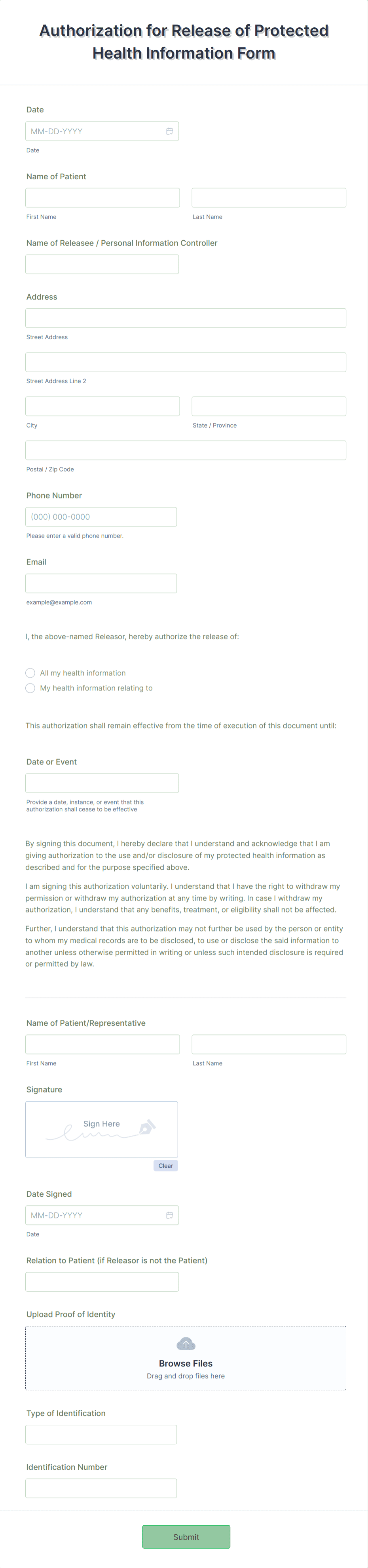Image resolution: width=368 pixels, height=1568 pixels.
Task: Click the Name of Releasee input box
Action: [102, 264]
